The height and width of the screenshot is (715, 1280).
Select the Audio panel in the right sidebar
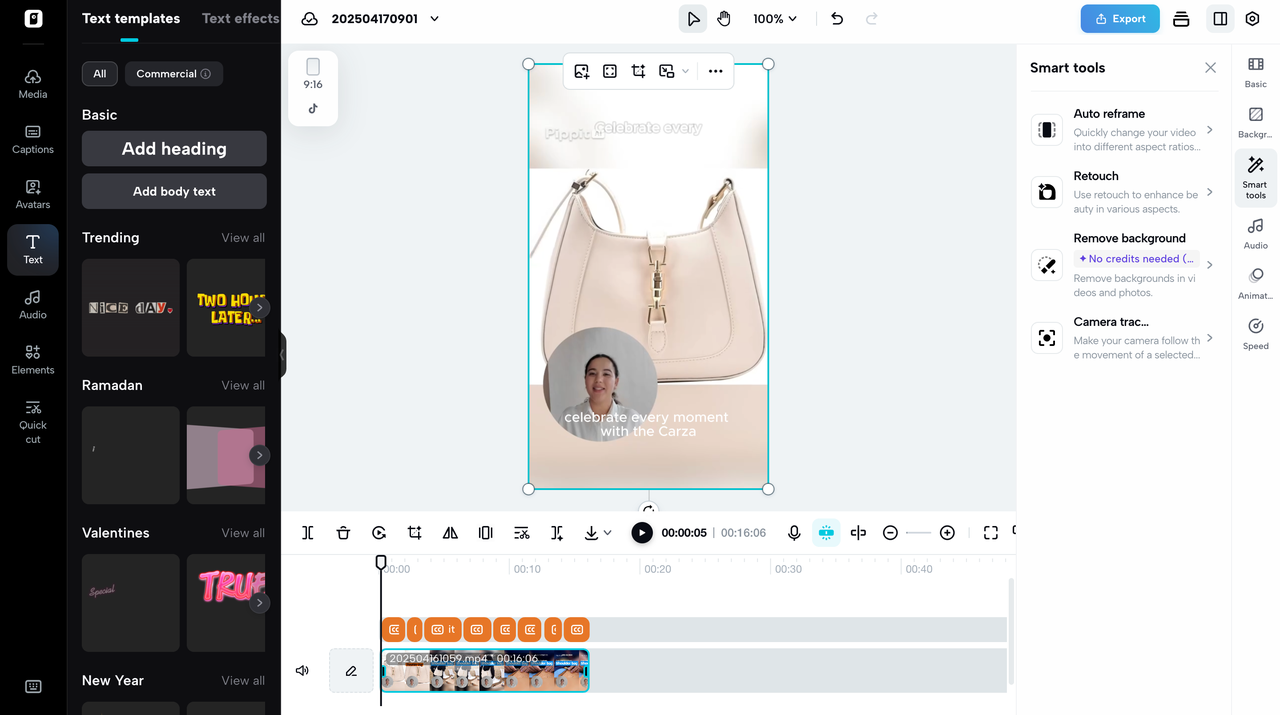click(1255, 231)
